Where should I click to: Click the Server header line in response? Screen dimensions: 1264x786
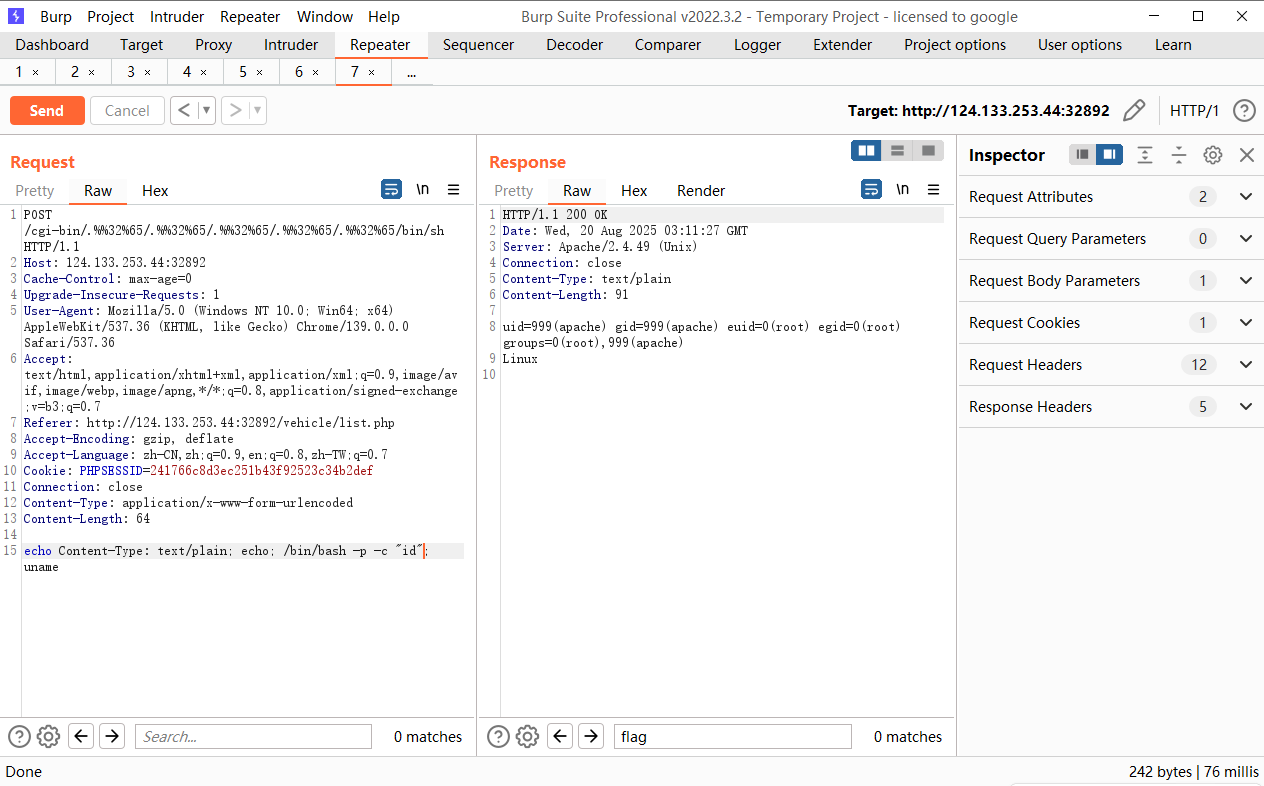(x=600, y=247)
